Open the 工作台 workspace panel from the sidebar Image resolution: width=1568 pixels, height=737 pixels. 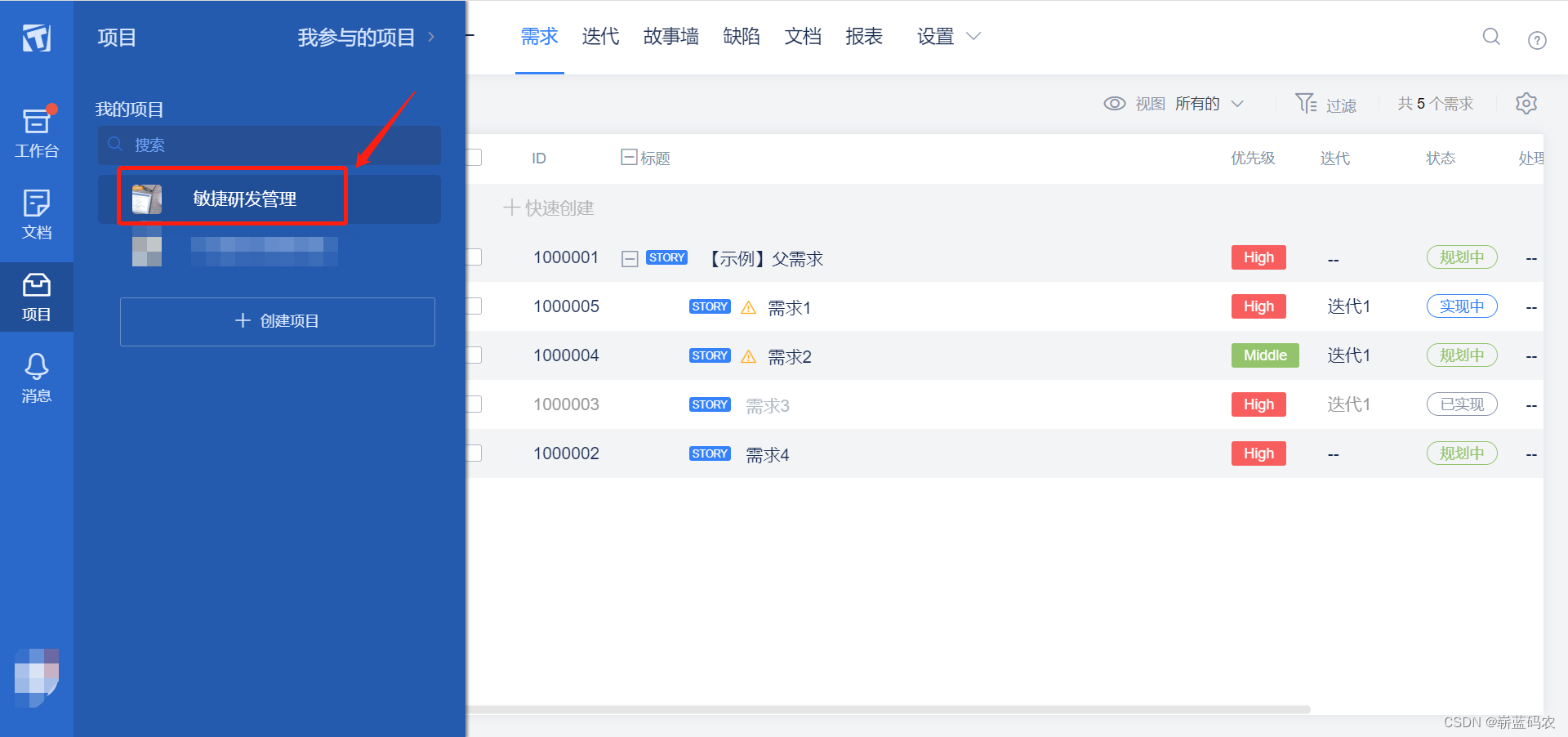(36, 129)
